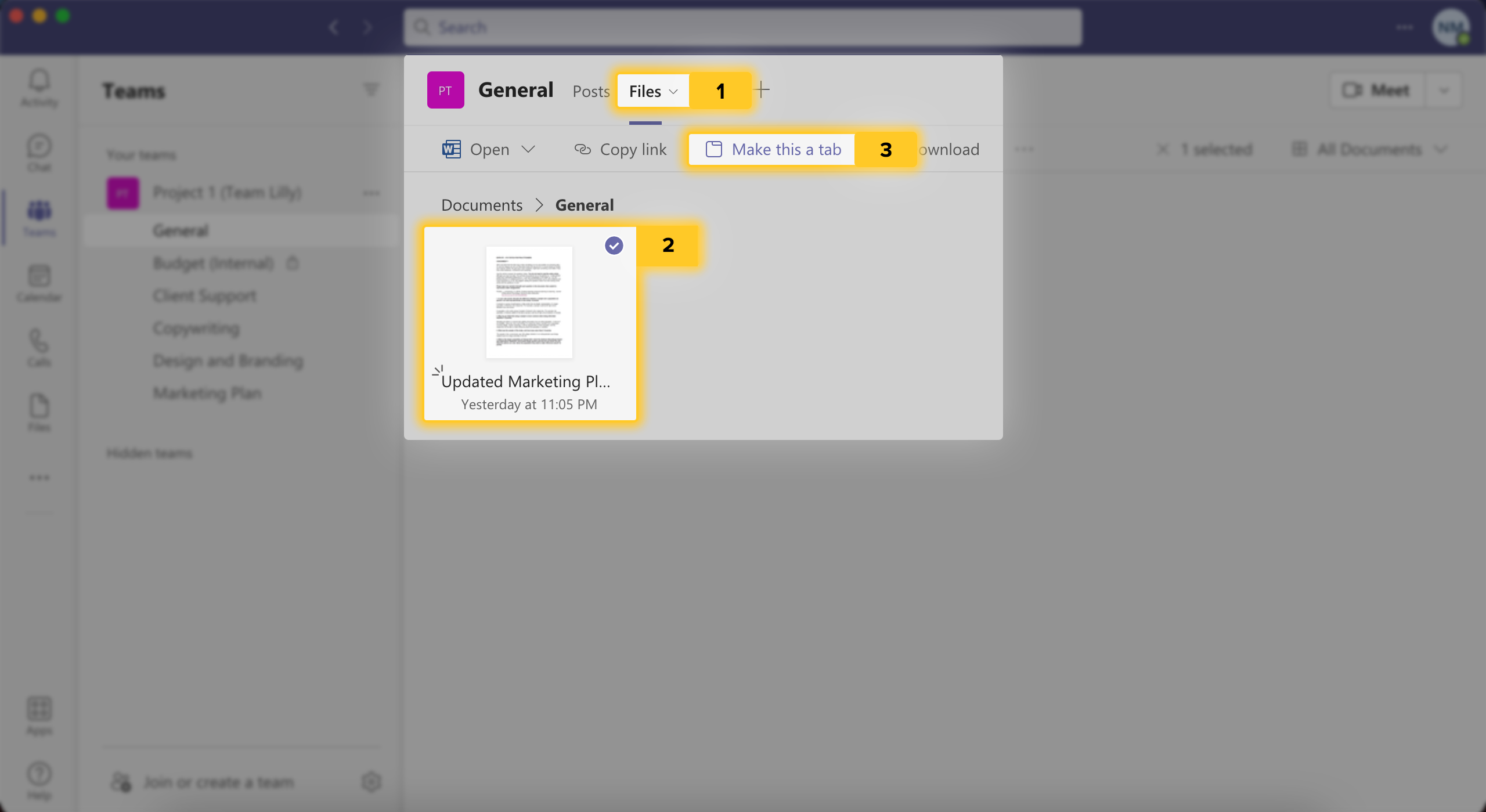Expand the Meet button dropdown chevron
The width and height of the screenshot is (1486, 812).
(1444, 90)
